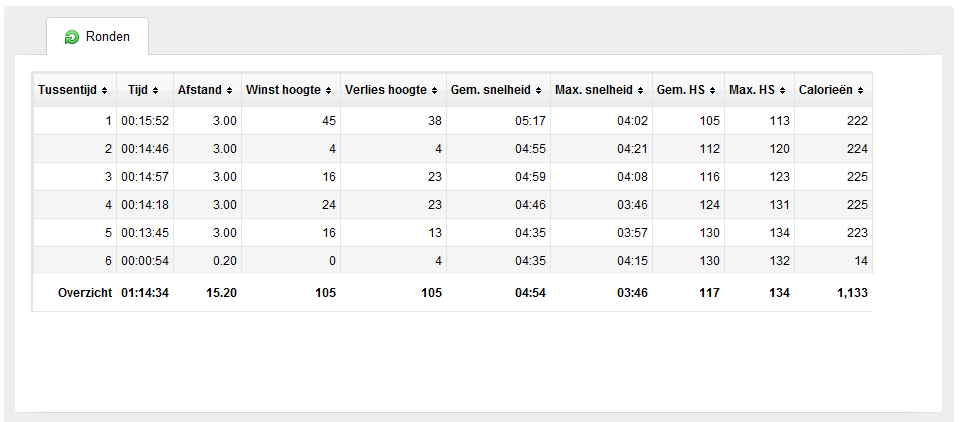The width and height of the screenshot is (968, 422).
Task: Click sort arrows next to Tijd
Action: tap(155, 91)
